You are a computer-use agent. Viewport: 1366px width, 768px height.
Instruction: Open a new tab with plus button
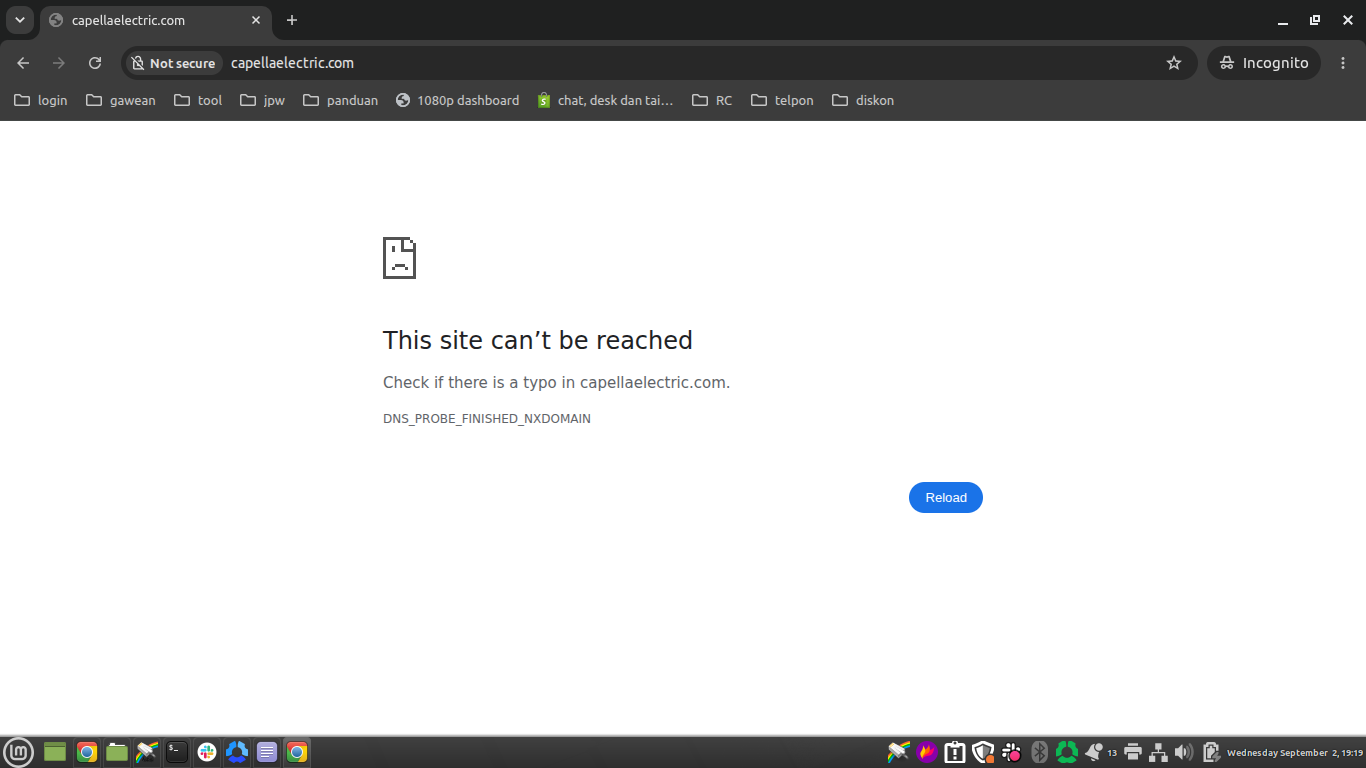292,20
